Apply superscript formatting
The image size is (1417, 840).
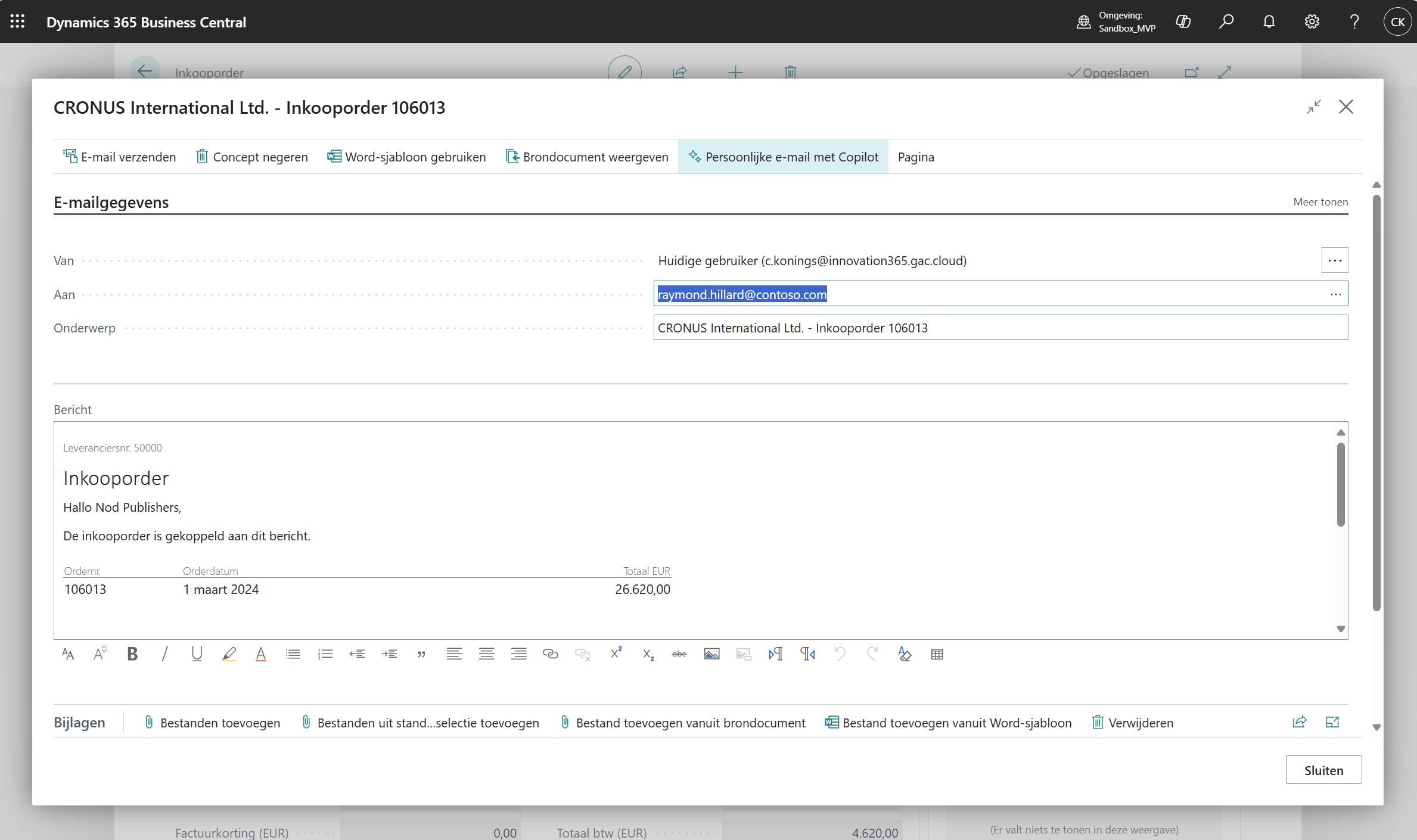616,654
